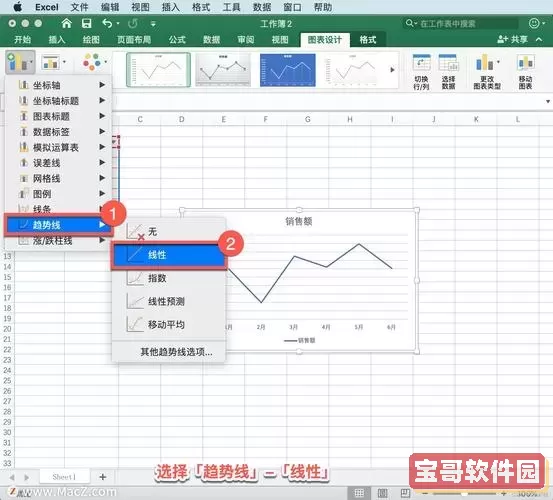This screenshot has width=553, height=500.
Task: Expand more chart styles arrow
Action: click(392, 70)
